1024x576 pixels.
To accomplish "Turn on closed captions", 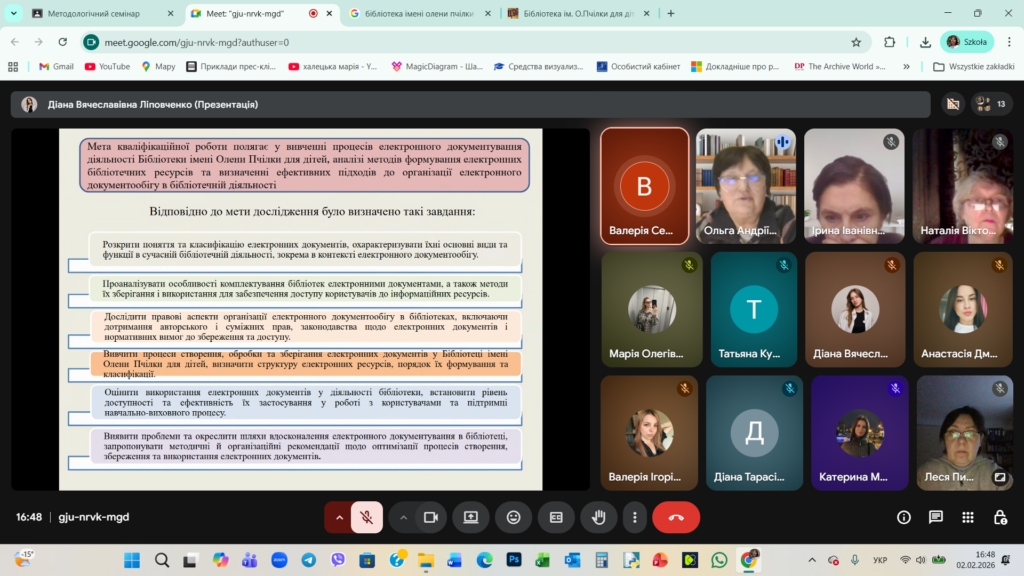I will pyautogui.click(x=556, y=517).
